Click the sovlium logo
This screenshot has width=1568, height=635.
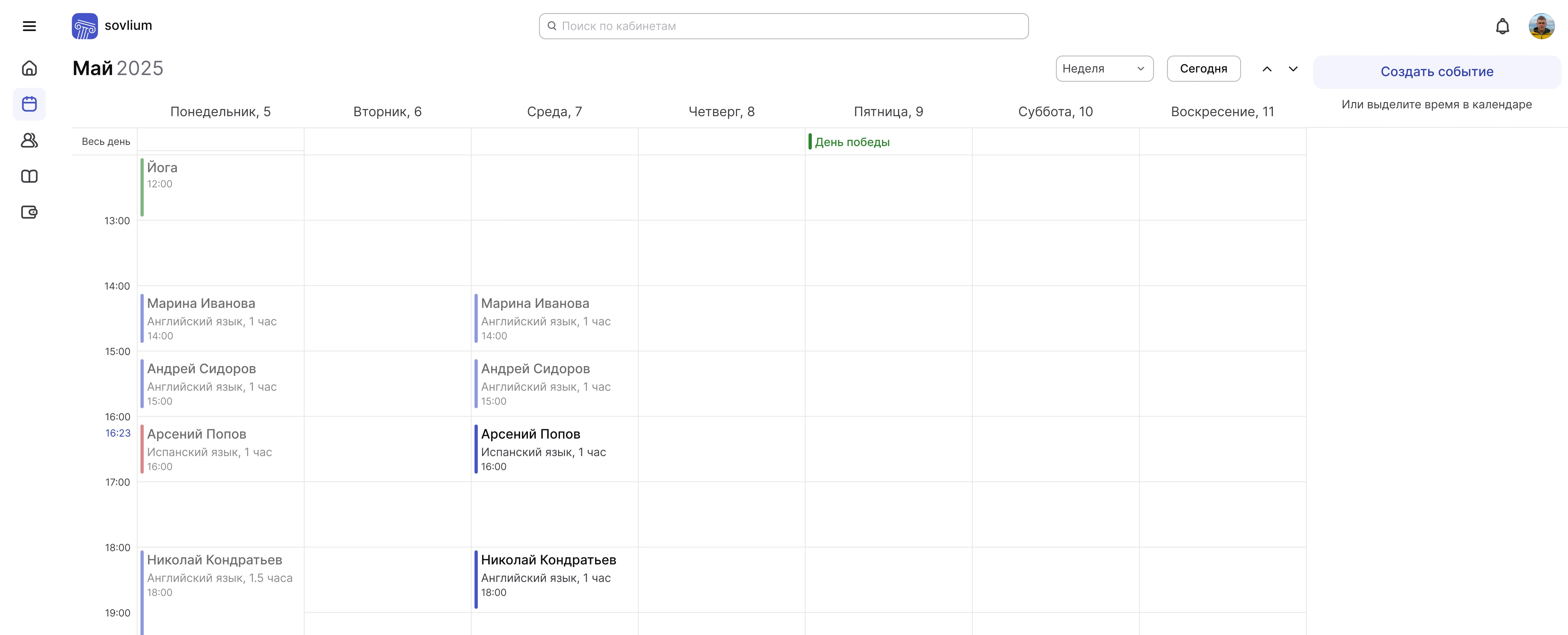pos(113,26)
